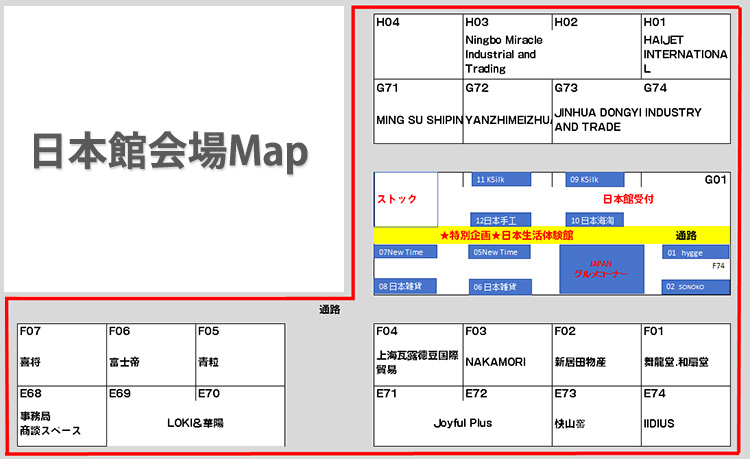Click the 日本館会場Map title text

[170, 151]
